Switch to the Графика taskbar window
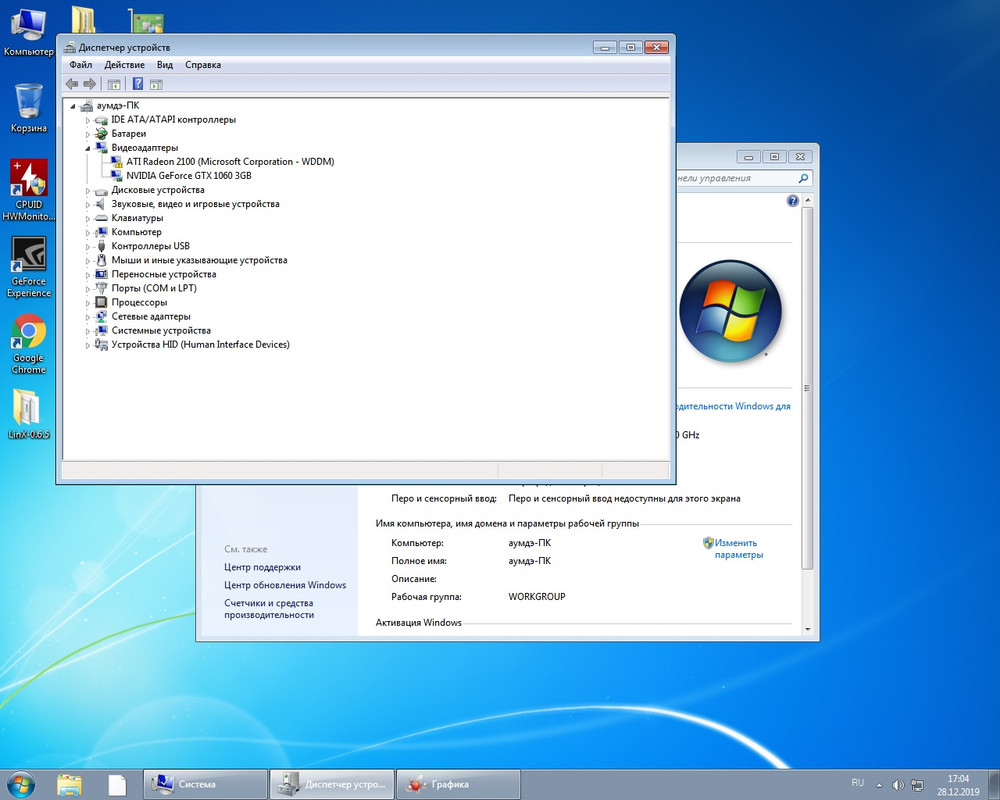1000x800 pixels. (x=459, y=784)
